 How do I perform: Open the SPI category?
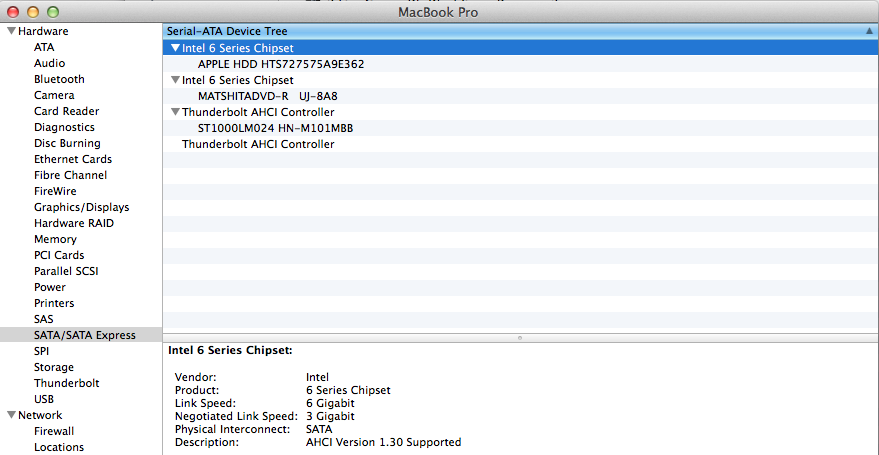coord(41,351)
